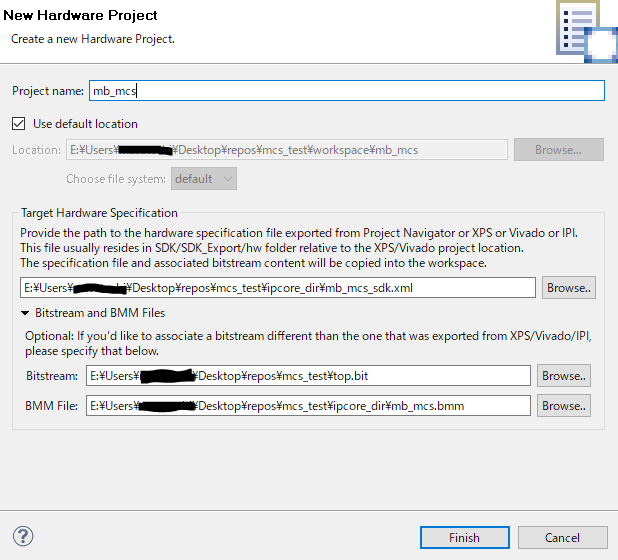The height and width of the screenshot is (560, 618).
Task: Click the Choose file system label
Action: pyautogui.click(x=116, y=179)
